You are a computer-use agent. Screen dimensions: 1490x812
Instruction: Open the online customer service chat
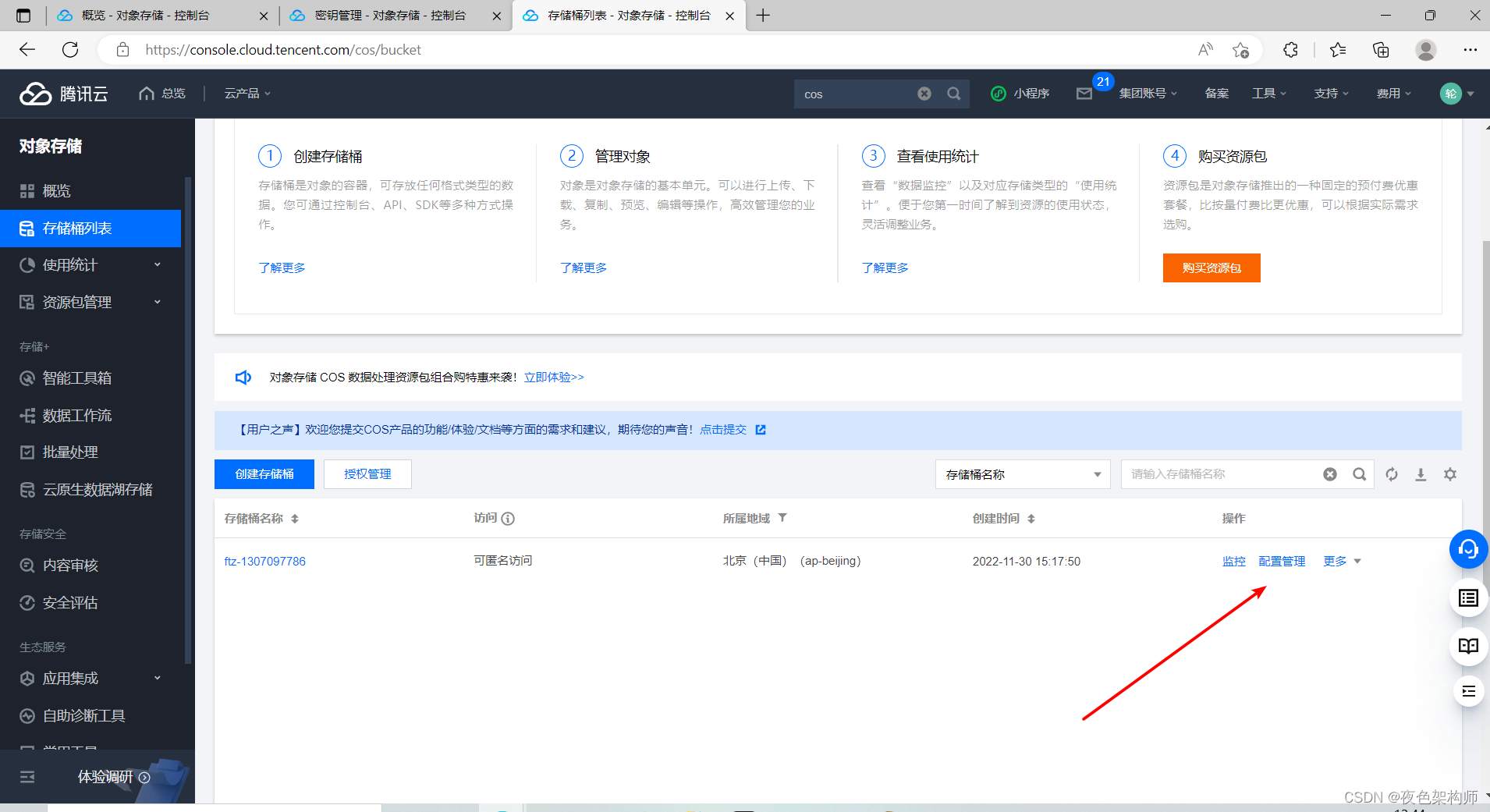(1468, 548)
